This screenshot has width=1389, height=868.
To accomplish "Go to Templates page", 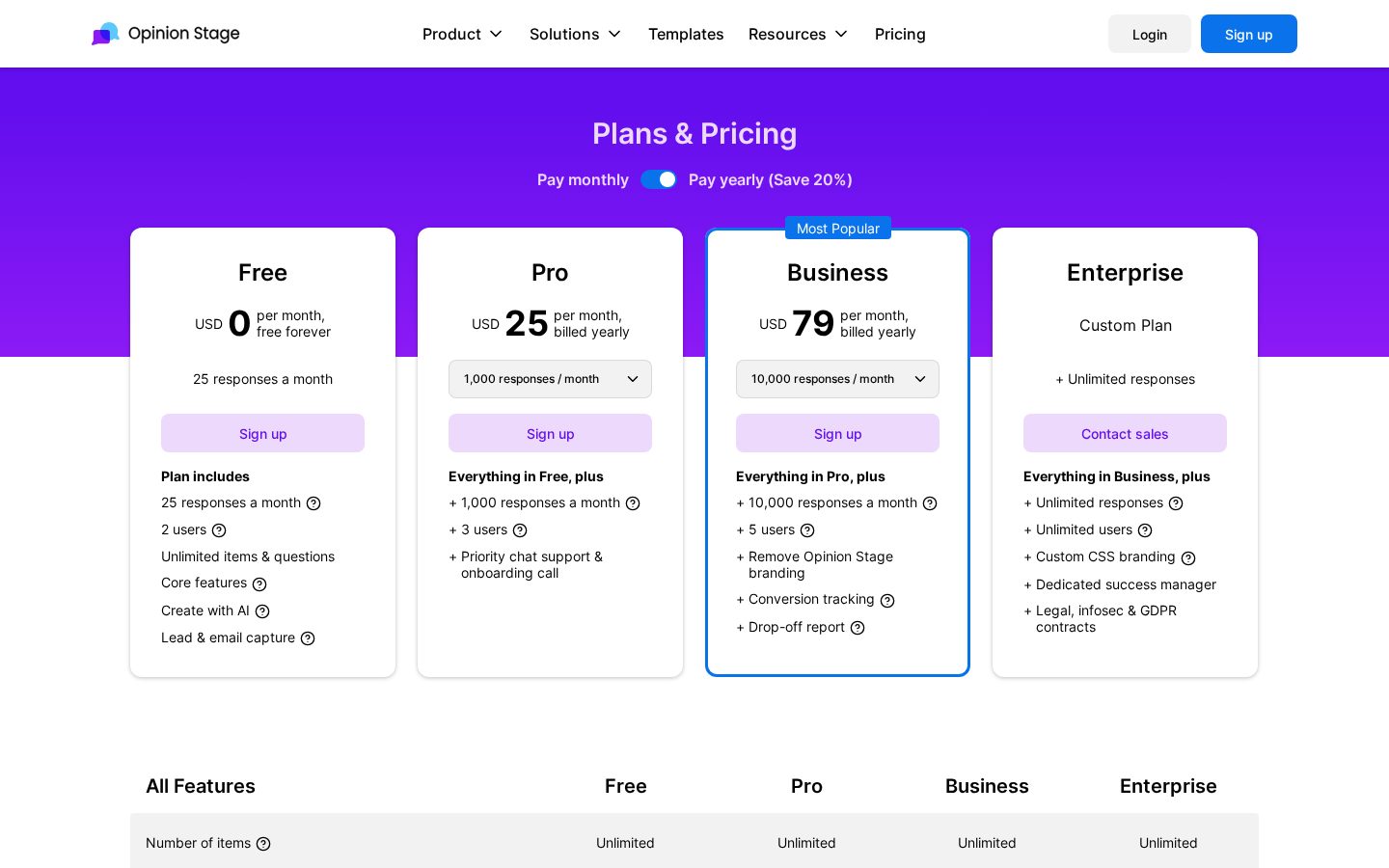I will [686, 34].
